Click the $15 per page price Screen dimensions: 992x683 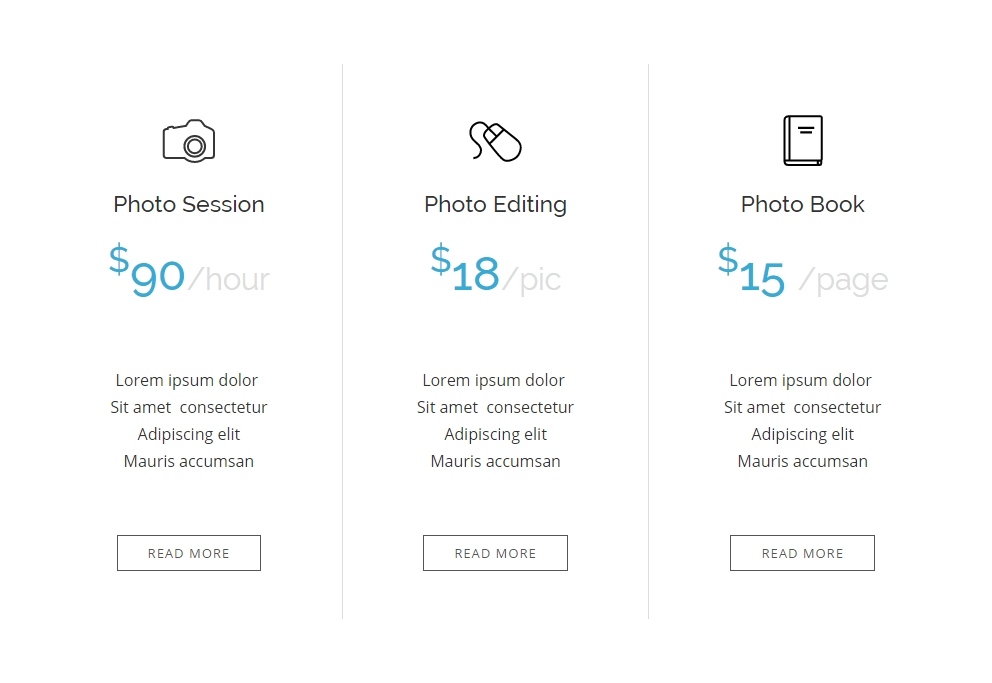click(803, 270)
